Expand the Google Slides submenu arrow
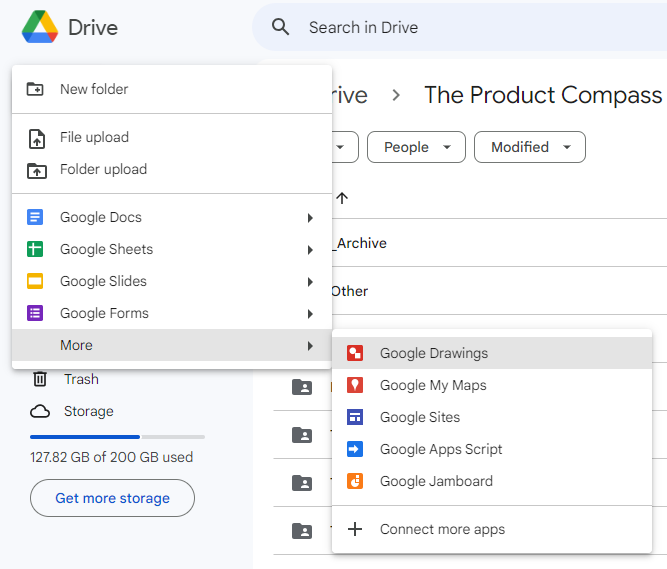 tap(310, 282)
